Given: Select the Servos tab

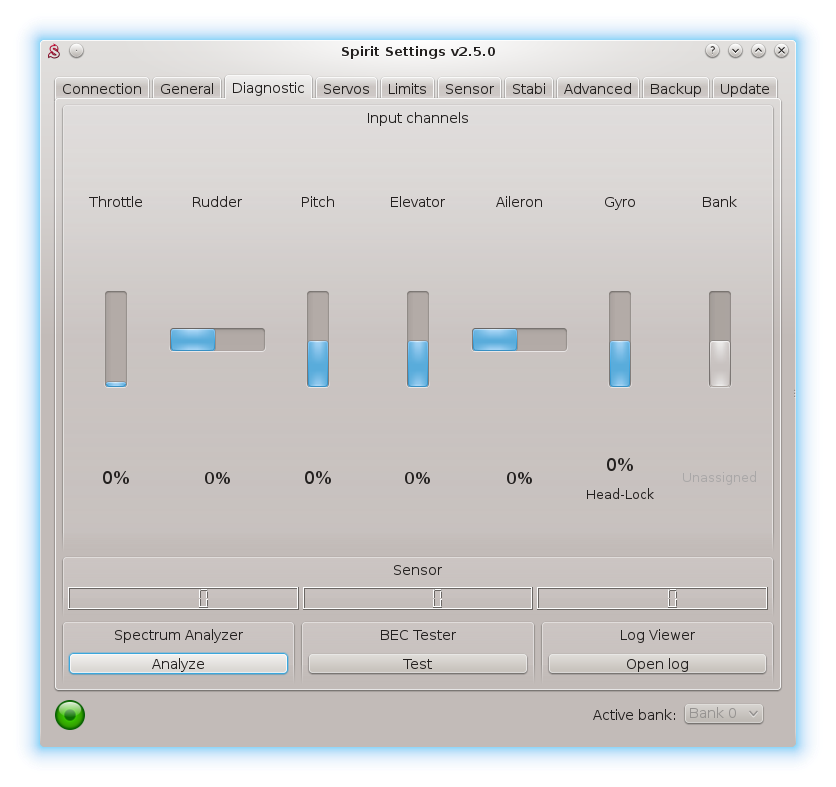Looking at the screenshot, I should tap(346, 89).
